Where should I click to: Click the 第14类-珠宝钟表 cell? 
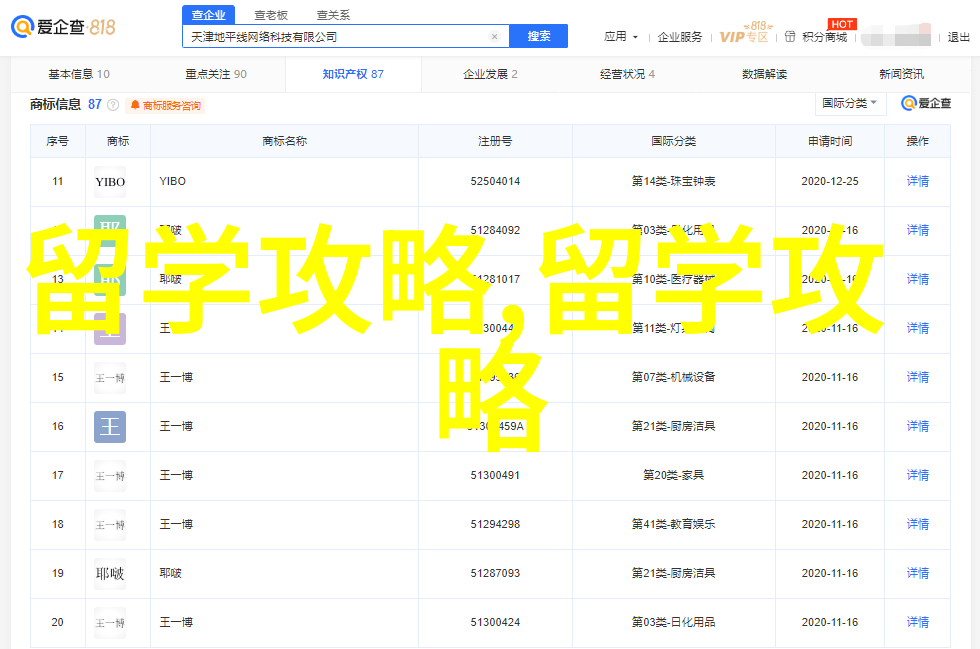coord(673,181)
